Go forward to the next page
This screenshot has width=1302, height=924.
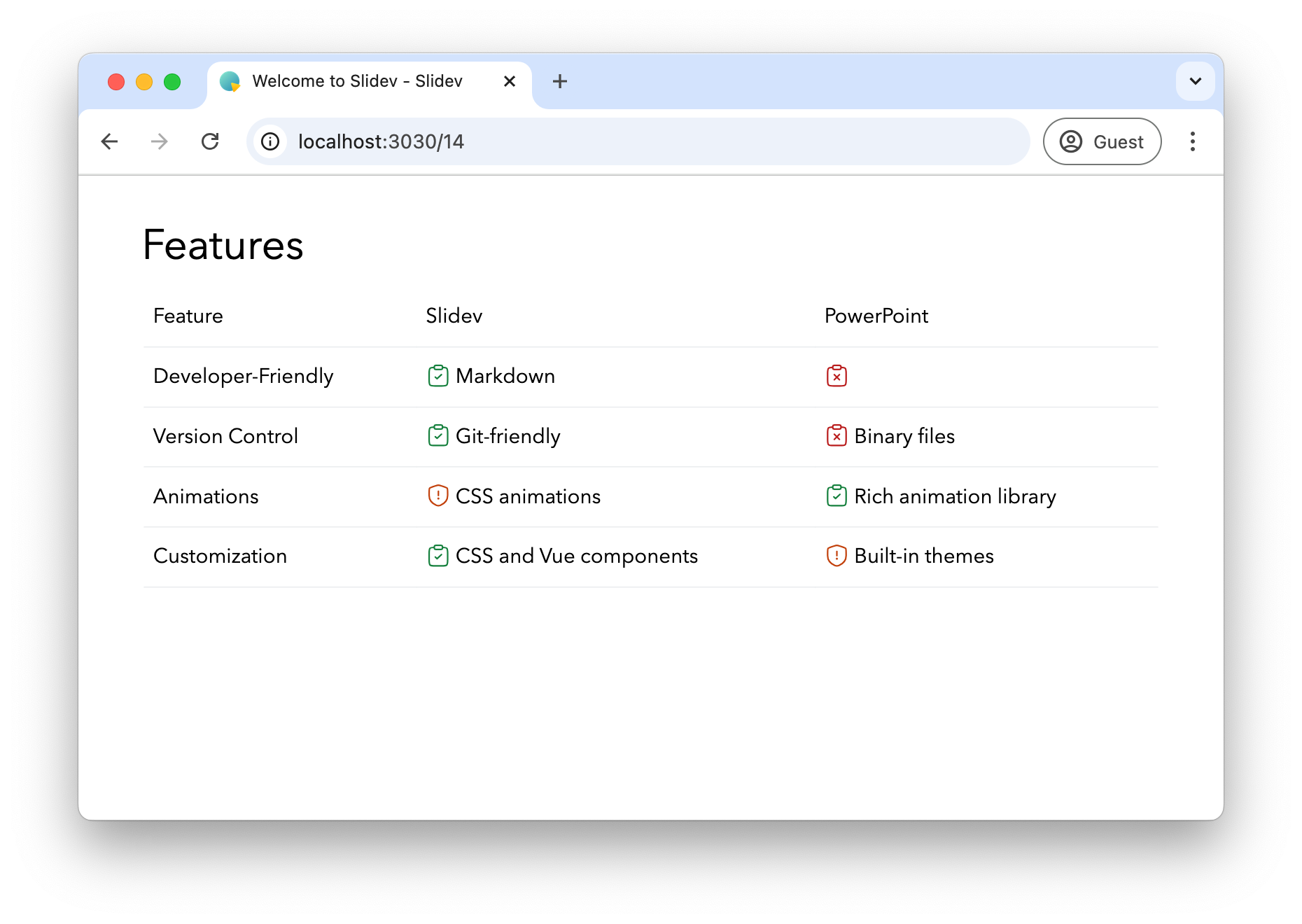point(160,141)
